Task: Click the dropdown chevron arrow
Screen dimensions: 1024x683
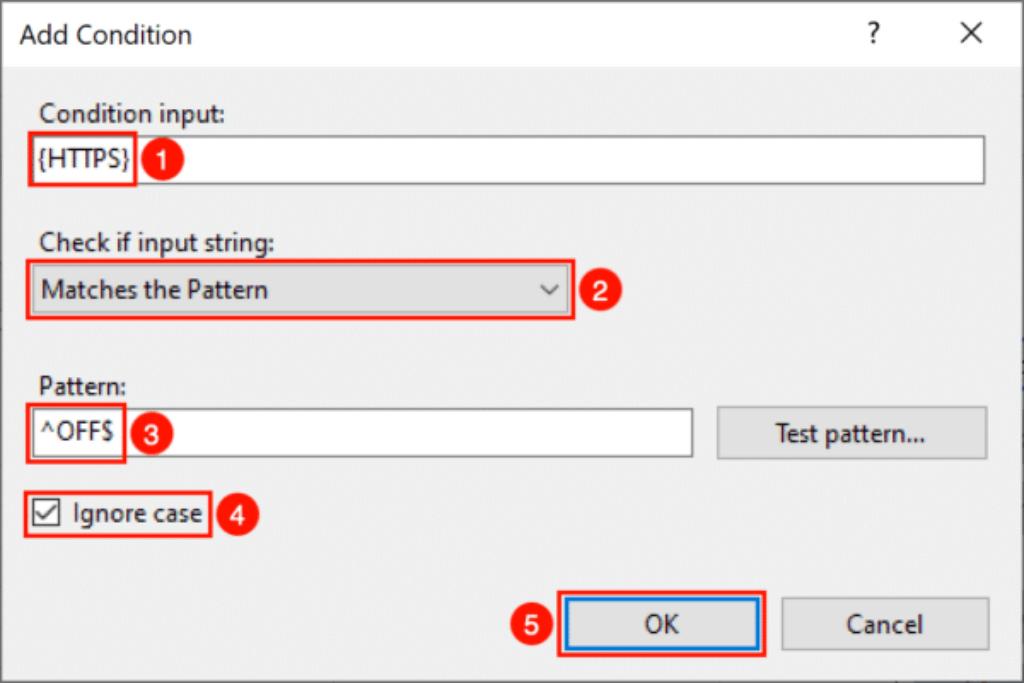Action: tap(549, 289)
